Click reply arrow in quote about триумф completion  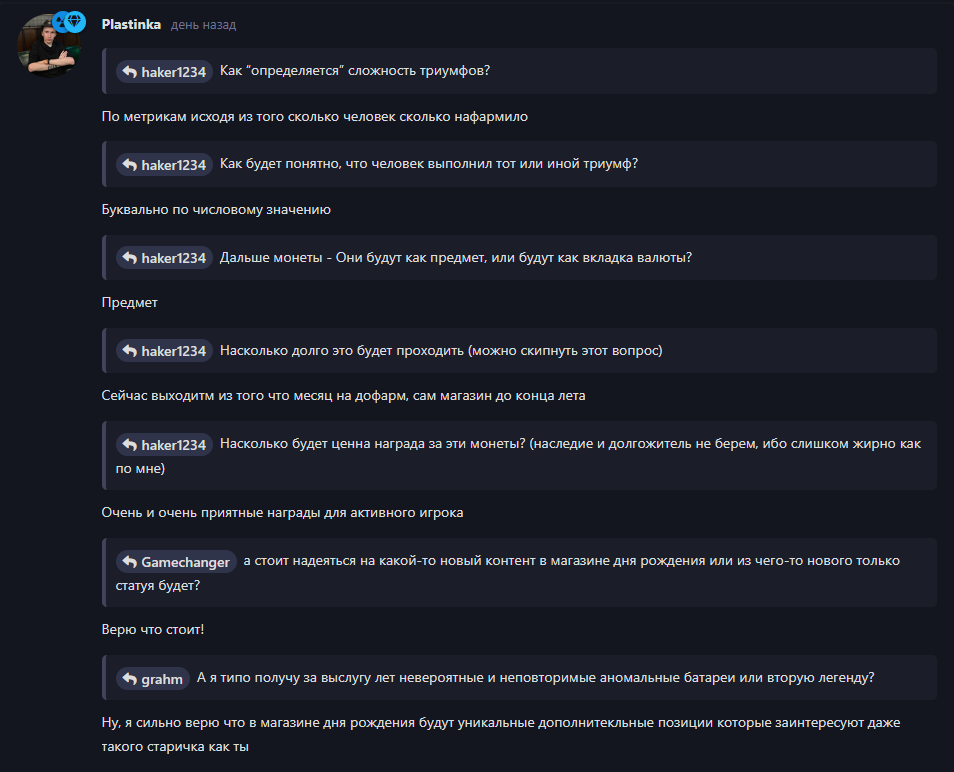point(130,165)
